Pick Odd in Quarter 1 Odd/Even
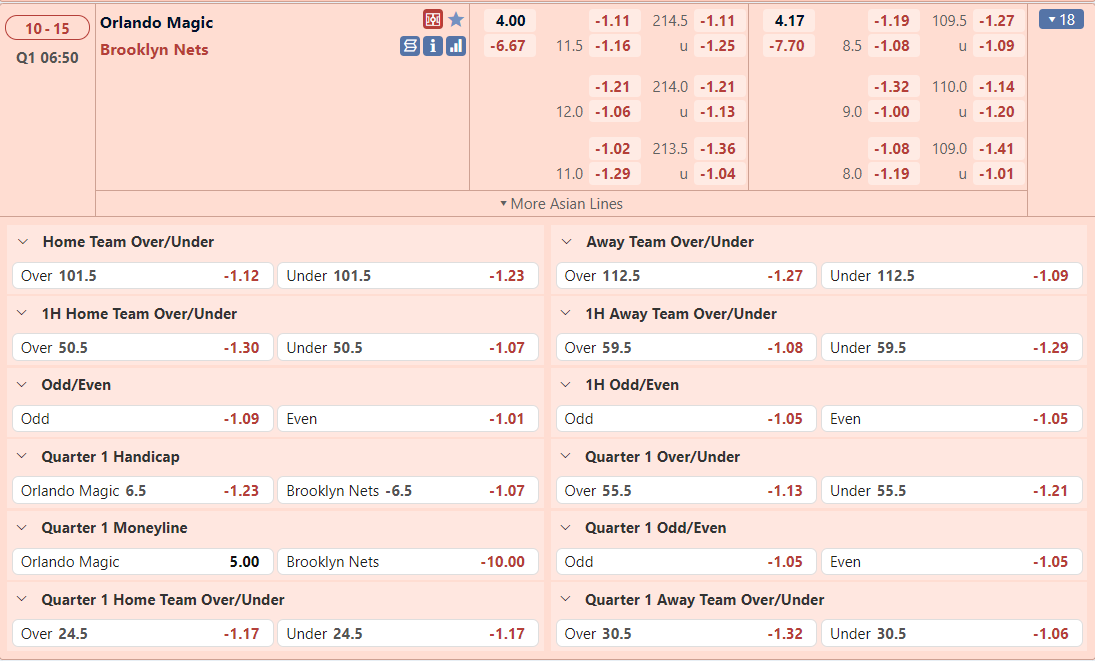 [686, 562]
